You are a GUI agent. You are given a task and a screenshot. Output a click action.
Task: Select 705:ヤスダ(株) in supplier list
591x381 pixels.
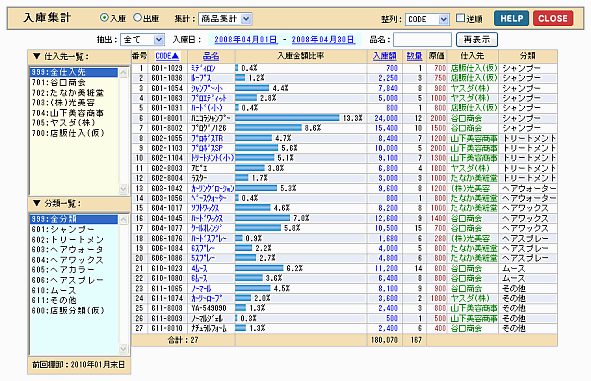[x=74, y=123]
